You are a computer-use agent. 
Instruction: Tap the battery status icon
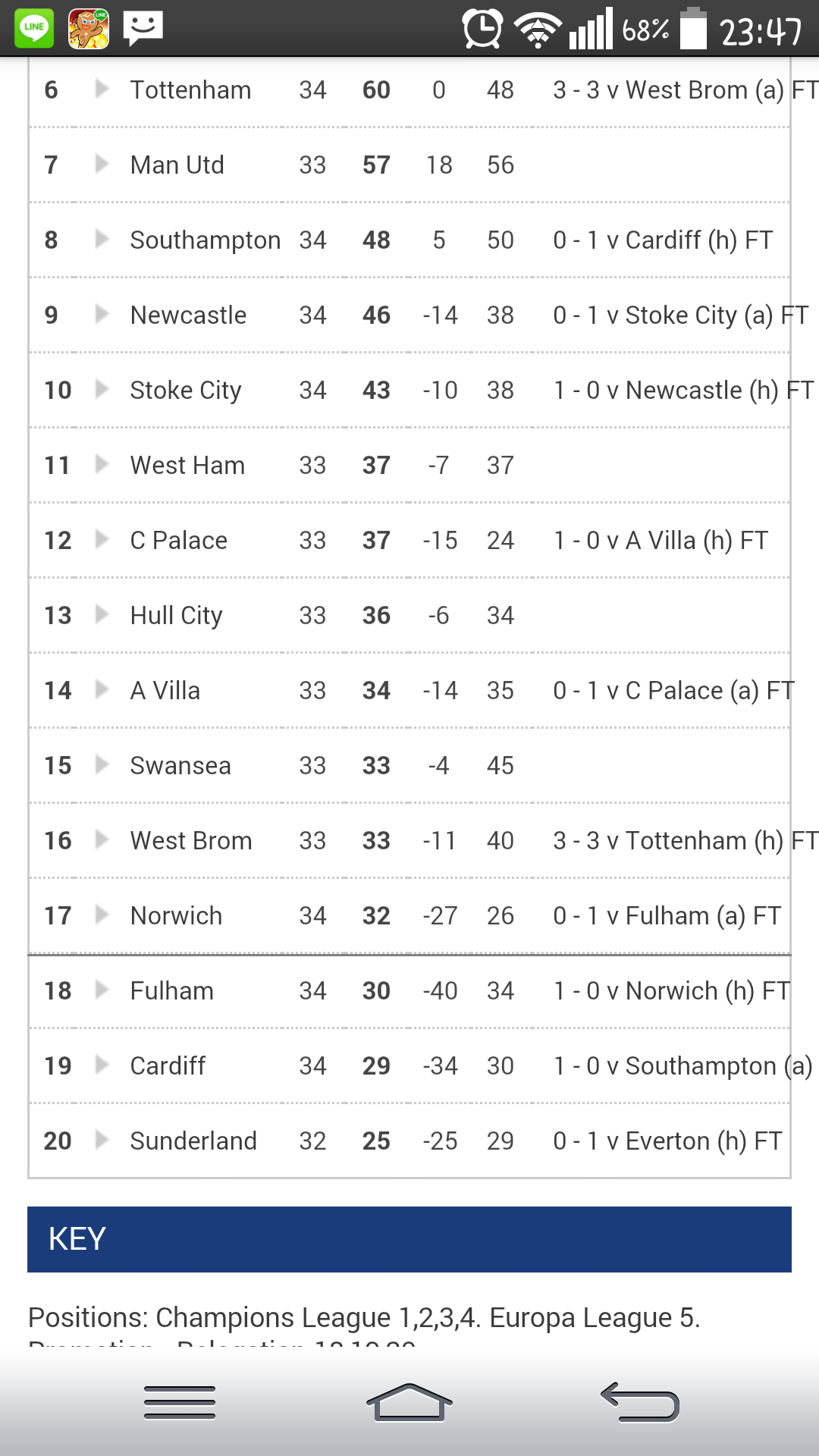coord(693,29)
